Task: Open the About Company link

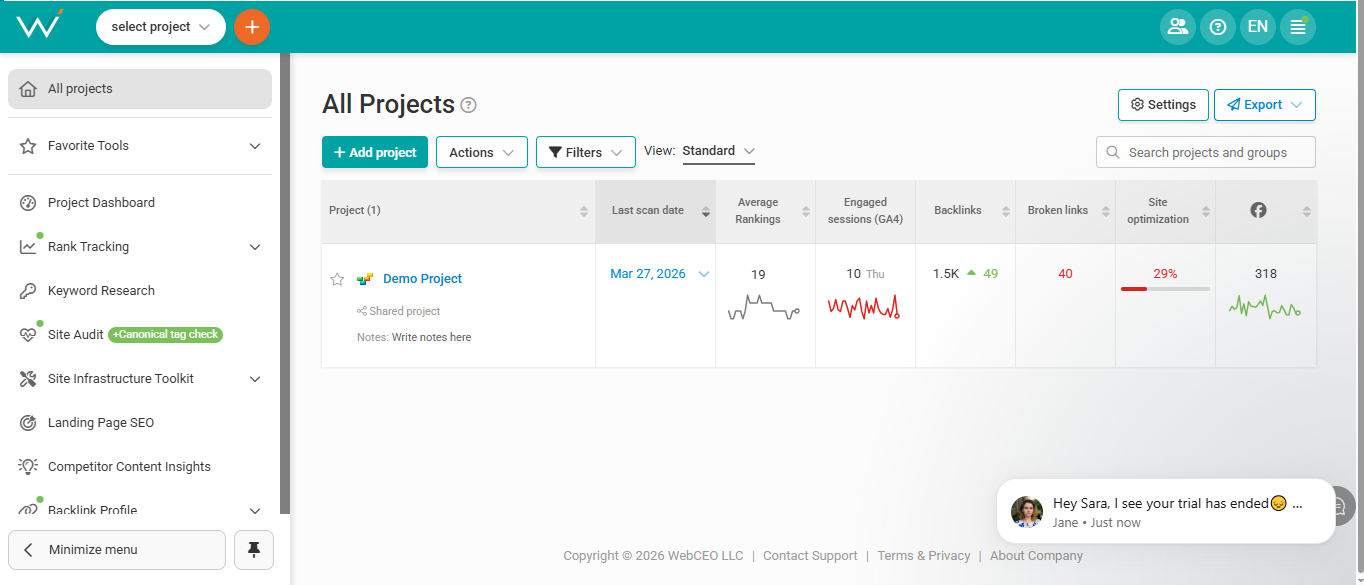Action: click(x=1036, y=556)
